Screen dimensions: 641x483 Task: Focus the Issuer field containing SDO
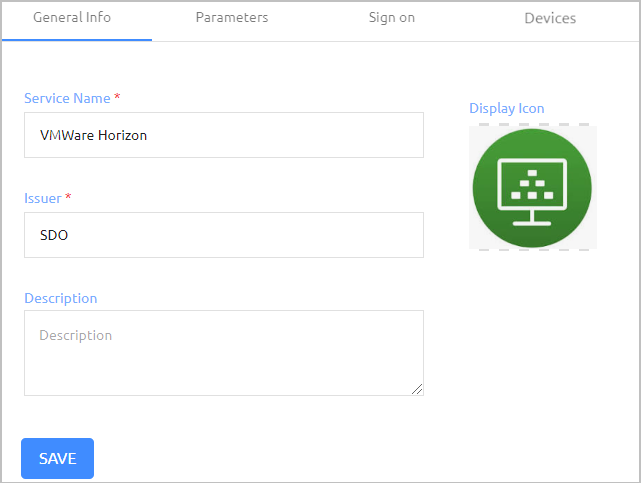coord(224,235)
